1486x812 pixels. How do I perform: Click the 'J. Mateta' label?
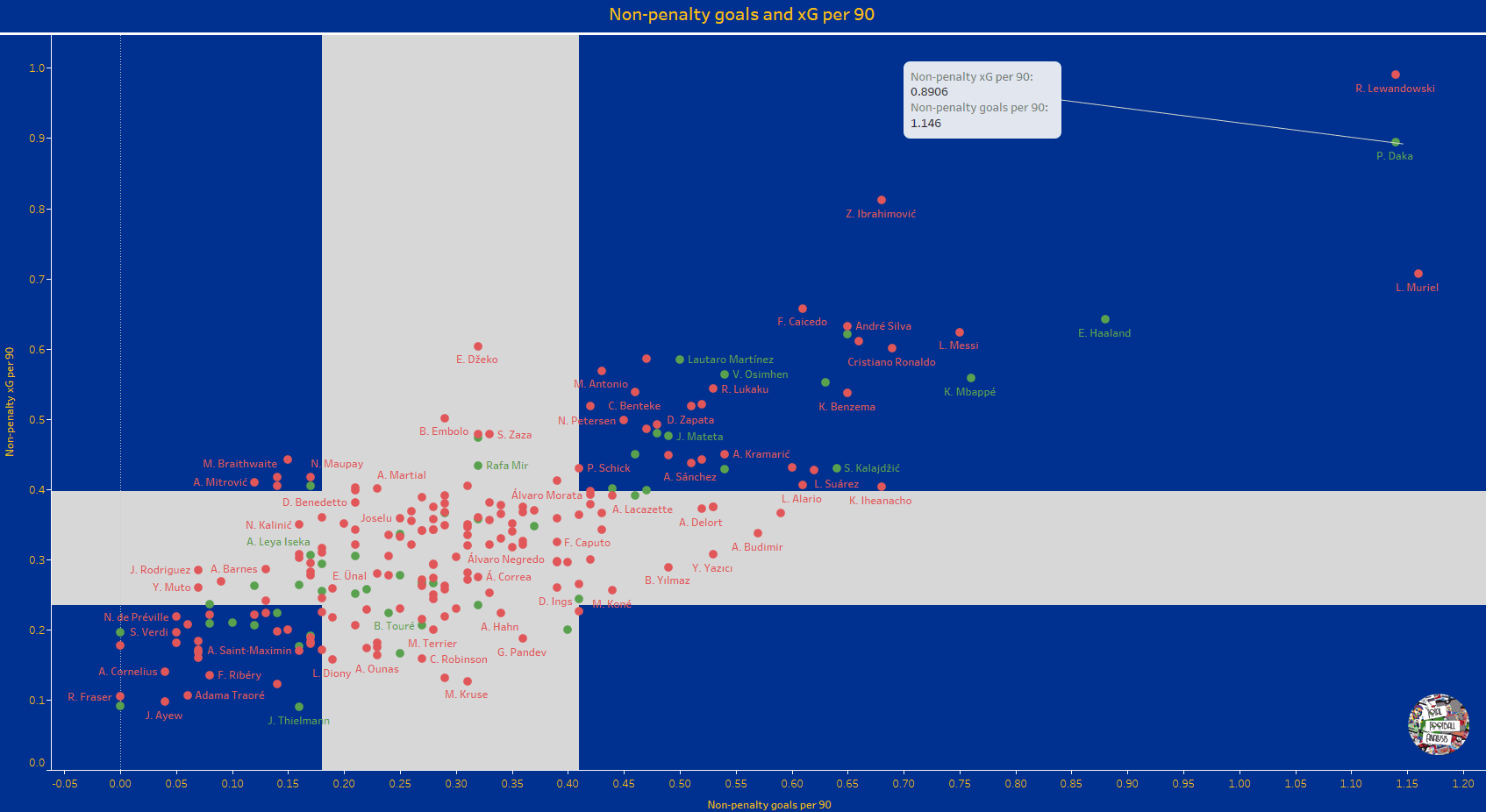[x=700, y=437]
